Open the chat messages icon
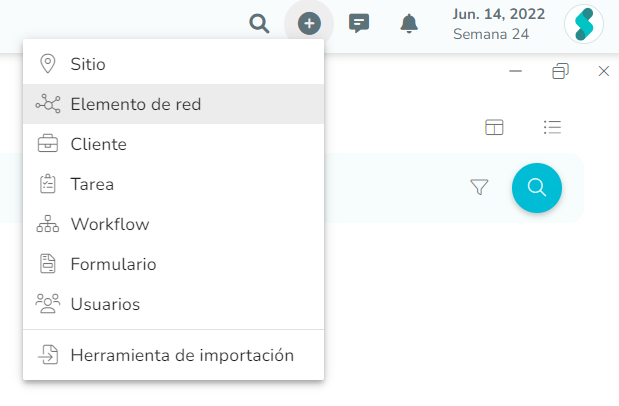This screenshot has height=406, width=619. (x=359, y=23)
